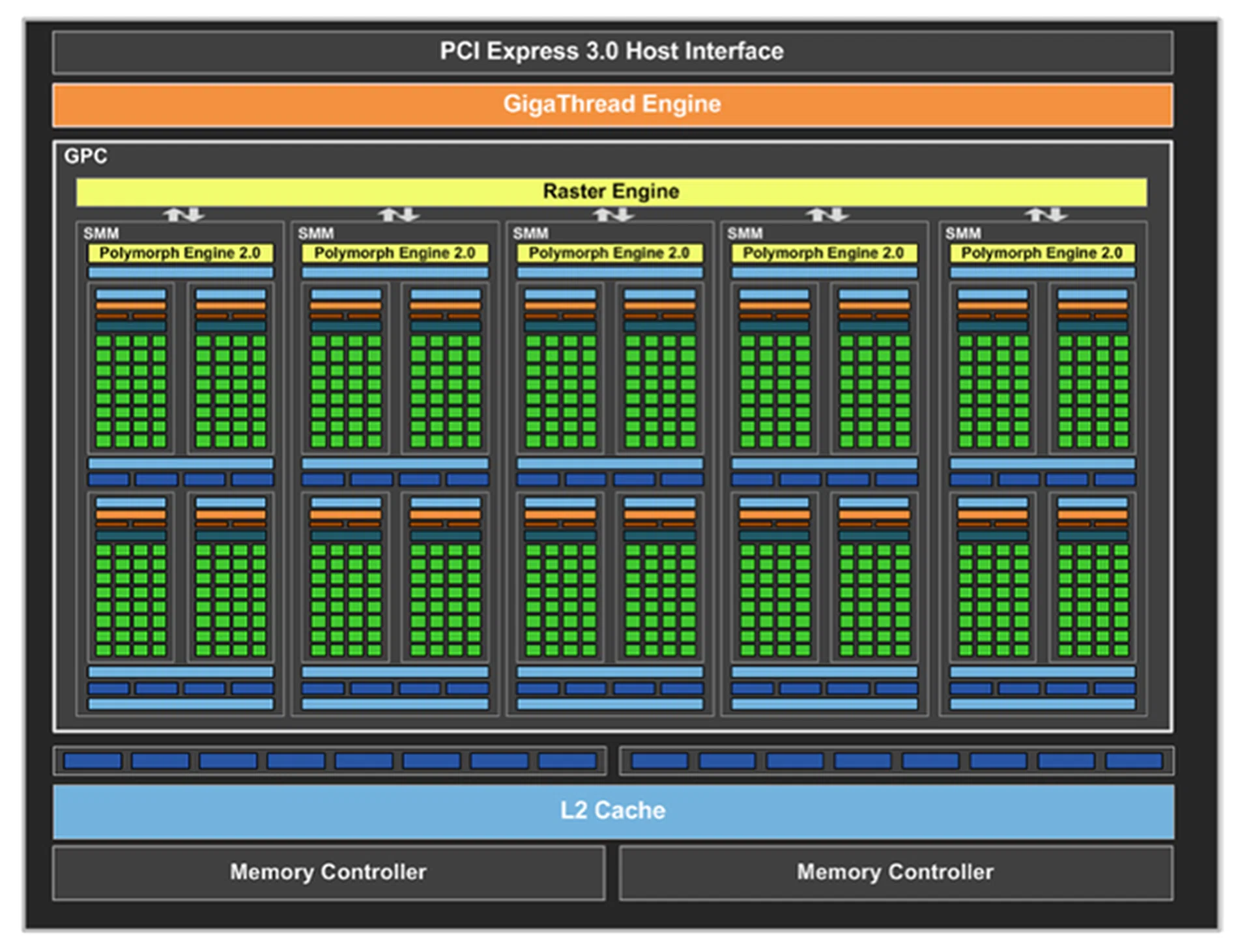Click the left Memory Controller block
The width and height of the screenshot is (1251, 952).
(328, 872)
